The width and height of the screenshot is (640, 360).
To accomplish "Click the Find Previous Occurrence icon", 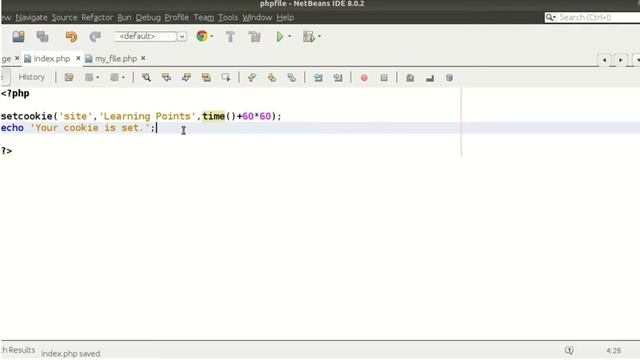I will click(x=166, y=78).
